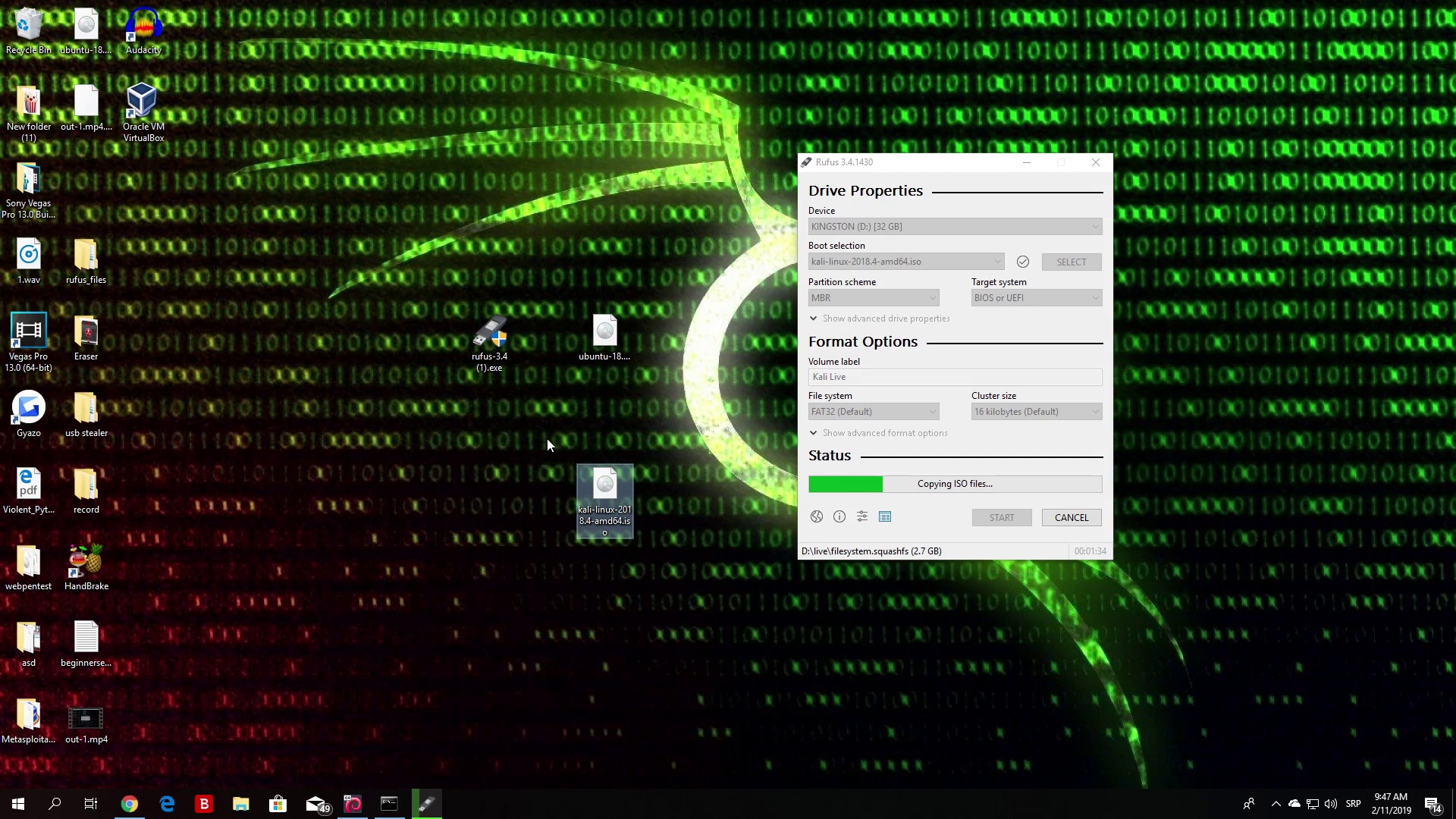Open the volume speaker tray icon

point(1331,804)
